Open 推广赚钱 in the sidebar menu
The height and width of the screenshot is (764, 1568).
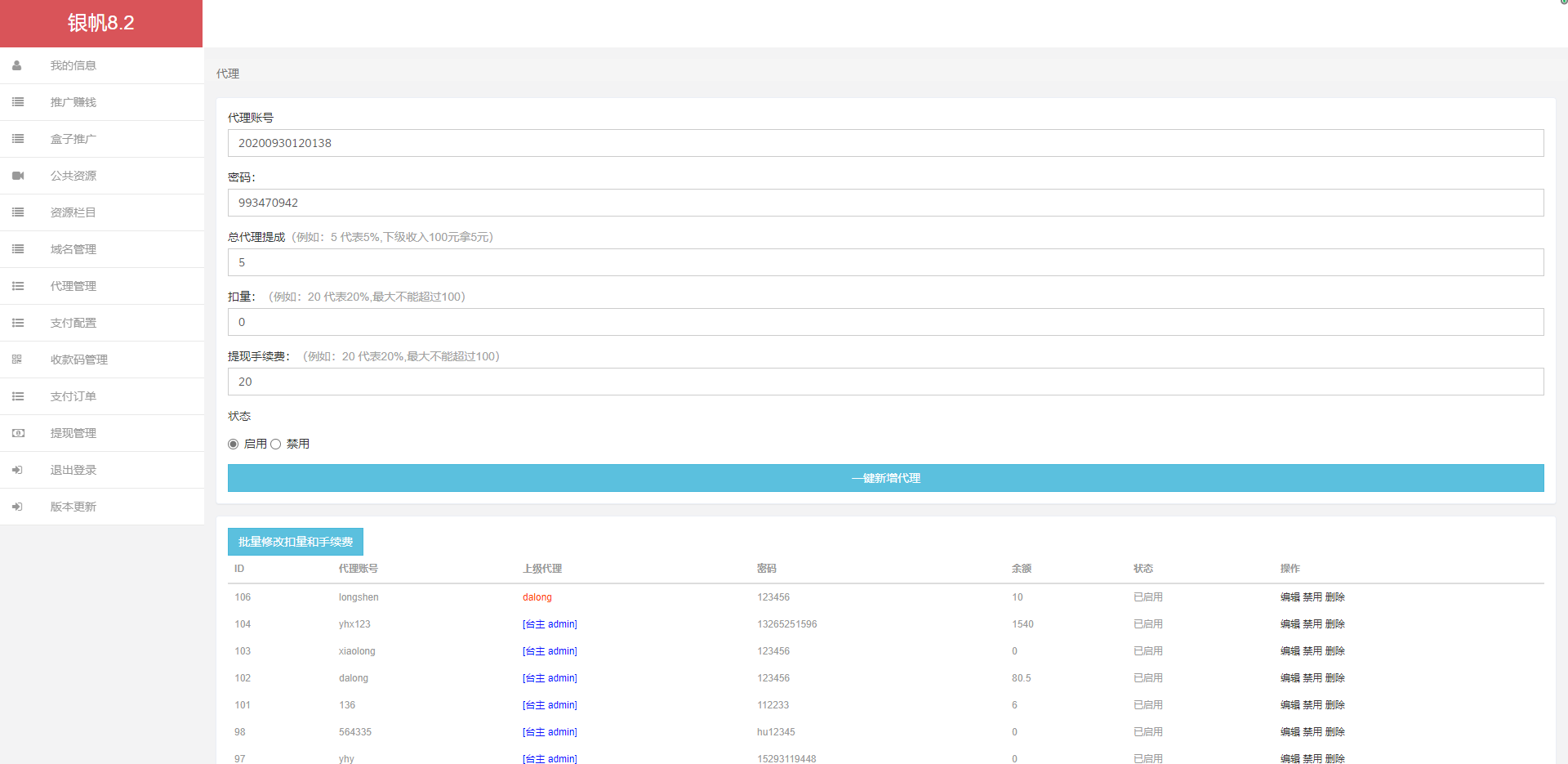73,102
